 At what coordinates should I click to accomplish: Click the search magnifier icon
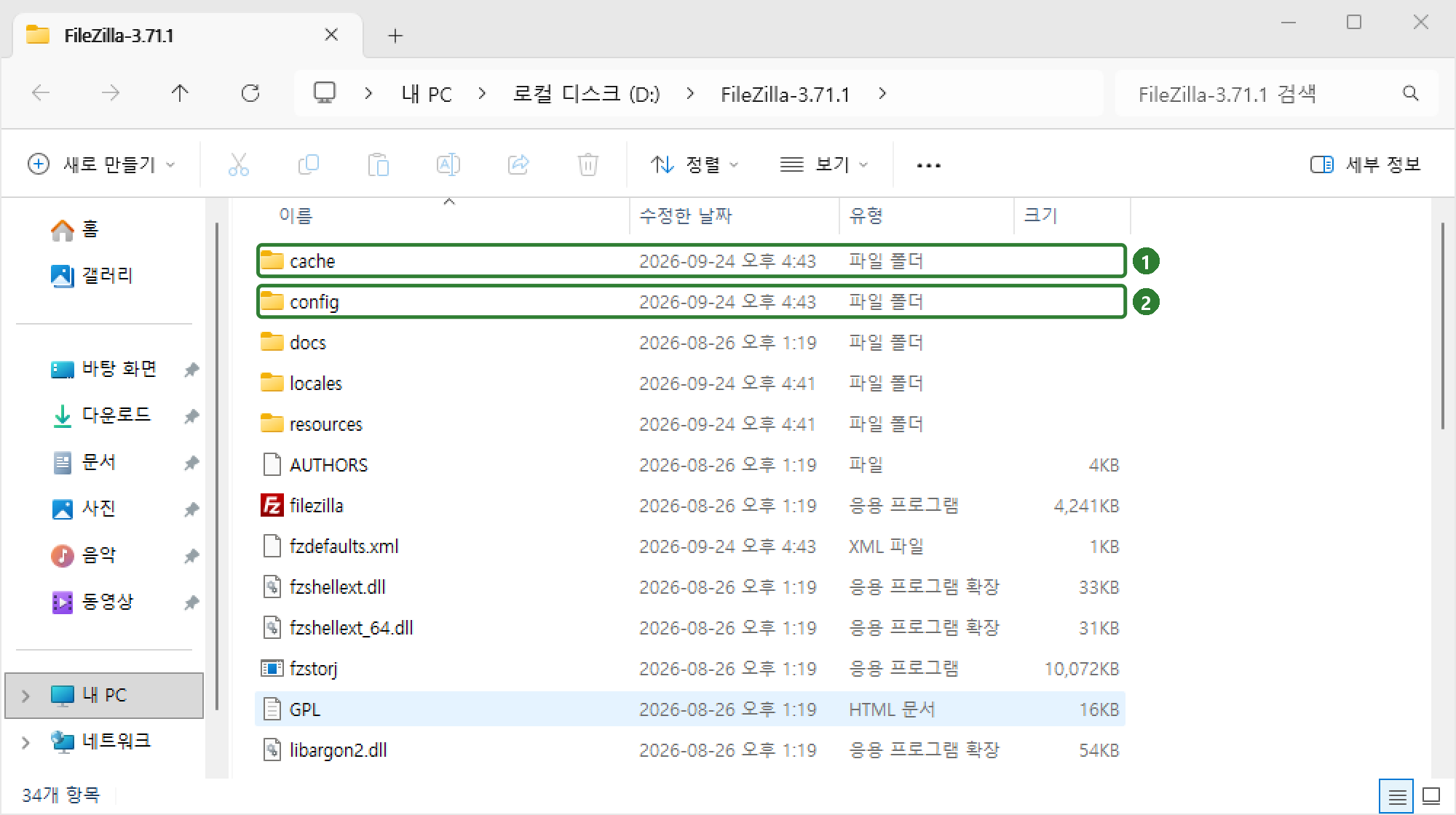(x=1410, y=93)
